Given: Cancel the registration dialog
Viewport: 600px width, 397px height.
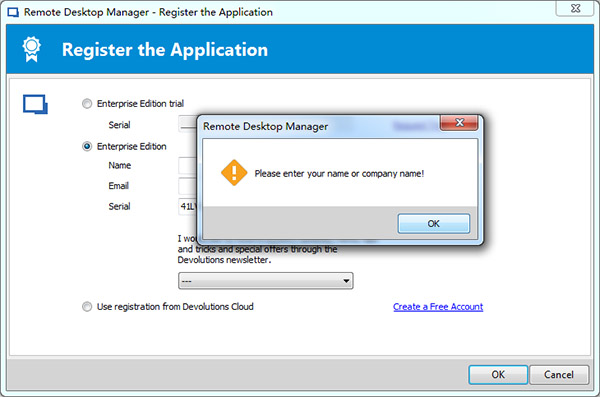Looking at the screenshot, I should click(x=559, y=374).
